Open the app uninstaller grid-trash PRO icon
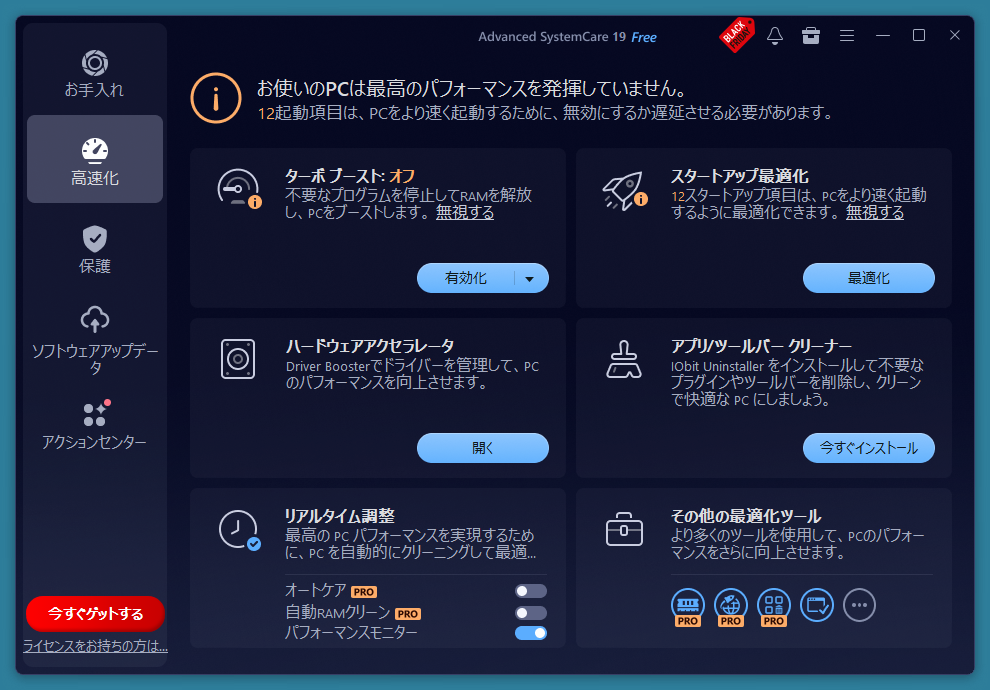Screen dimensions: 990x690 774,605
